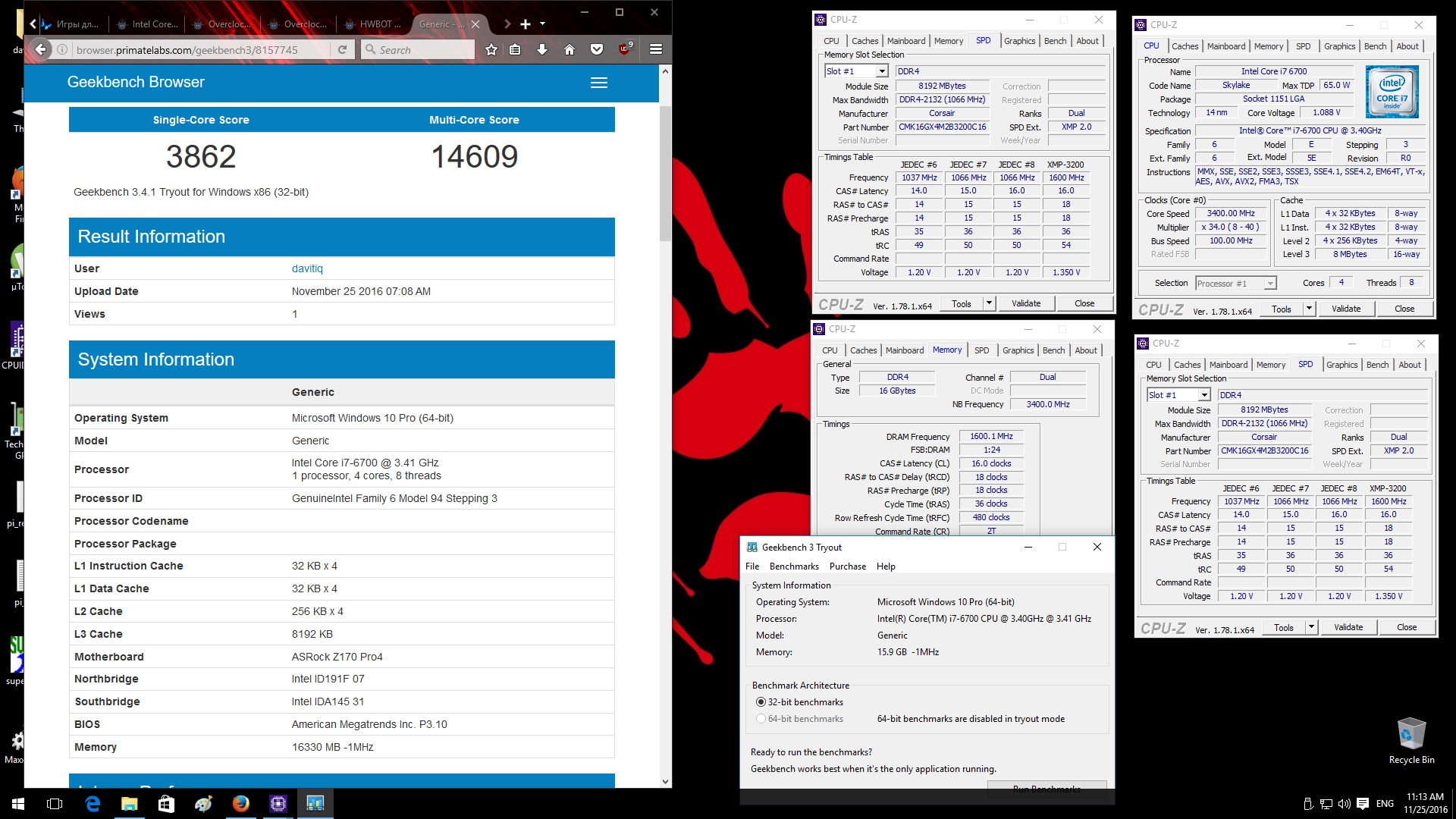Open site information icon in the address bar

[62, 49]
